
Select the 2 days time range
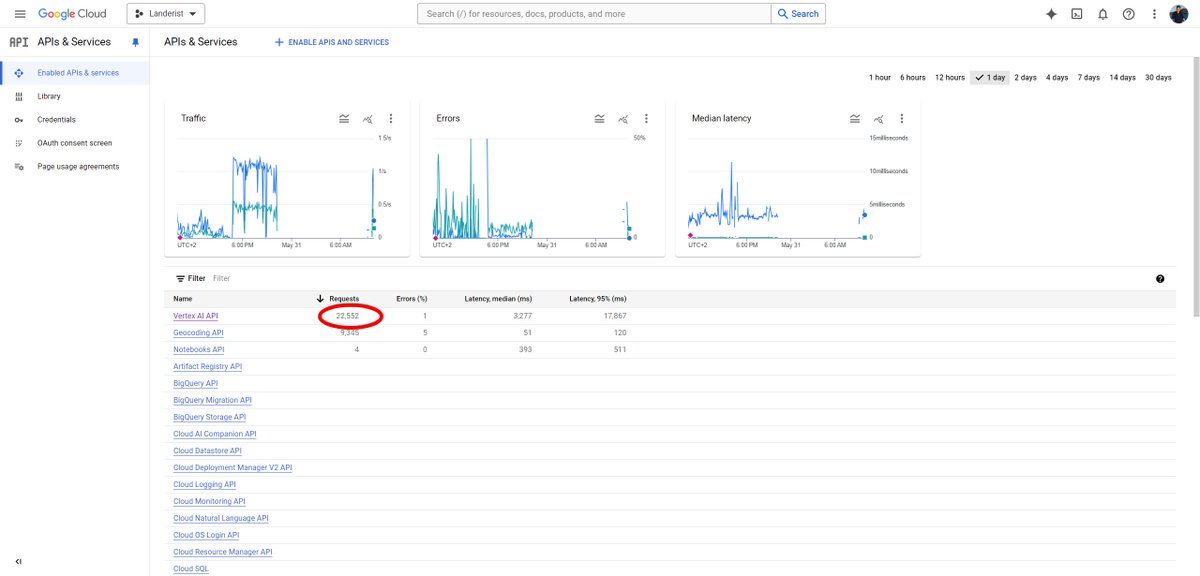1025,77
